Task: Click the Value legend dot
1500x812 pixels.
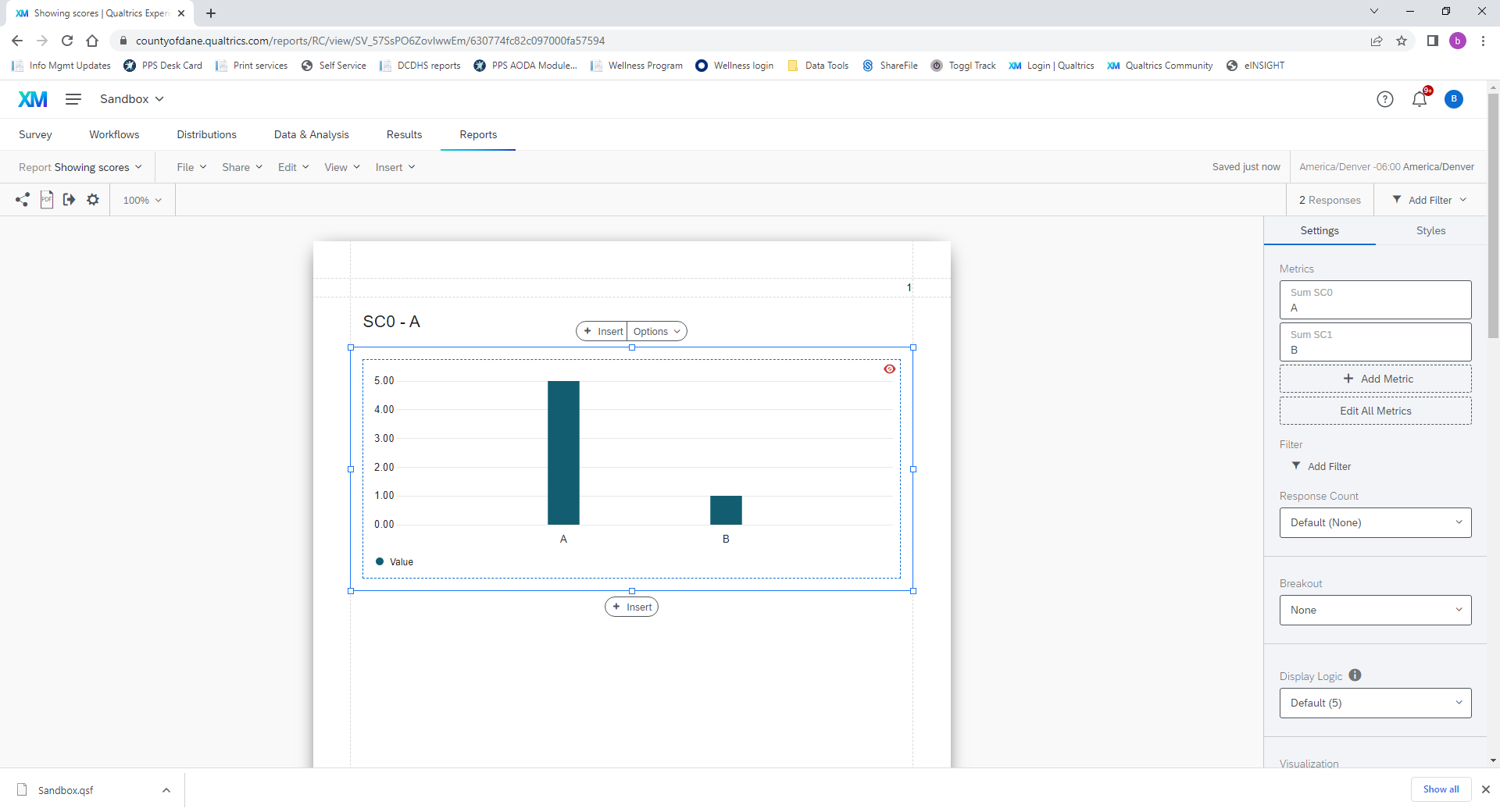Action: (x=380, y=561)
